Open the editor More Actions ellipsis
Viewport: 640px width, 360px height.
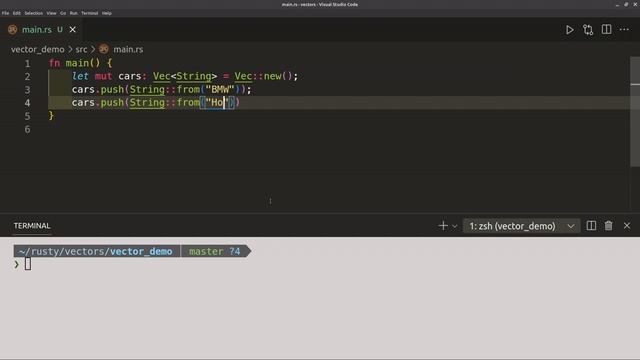point(624,29)
